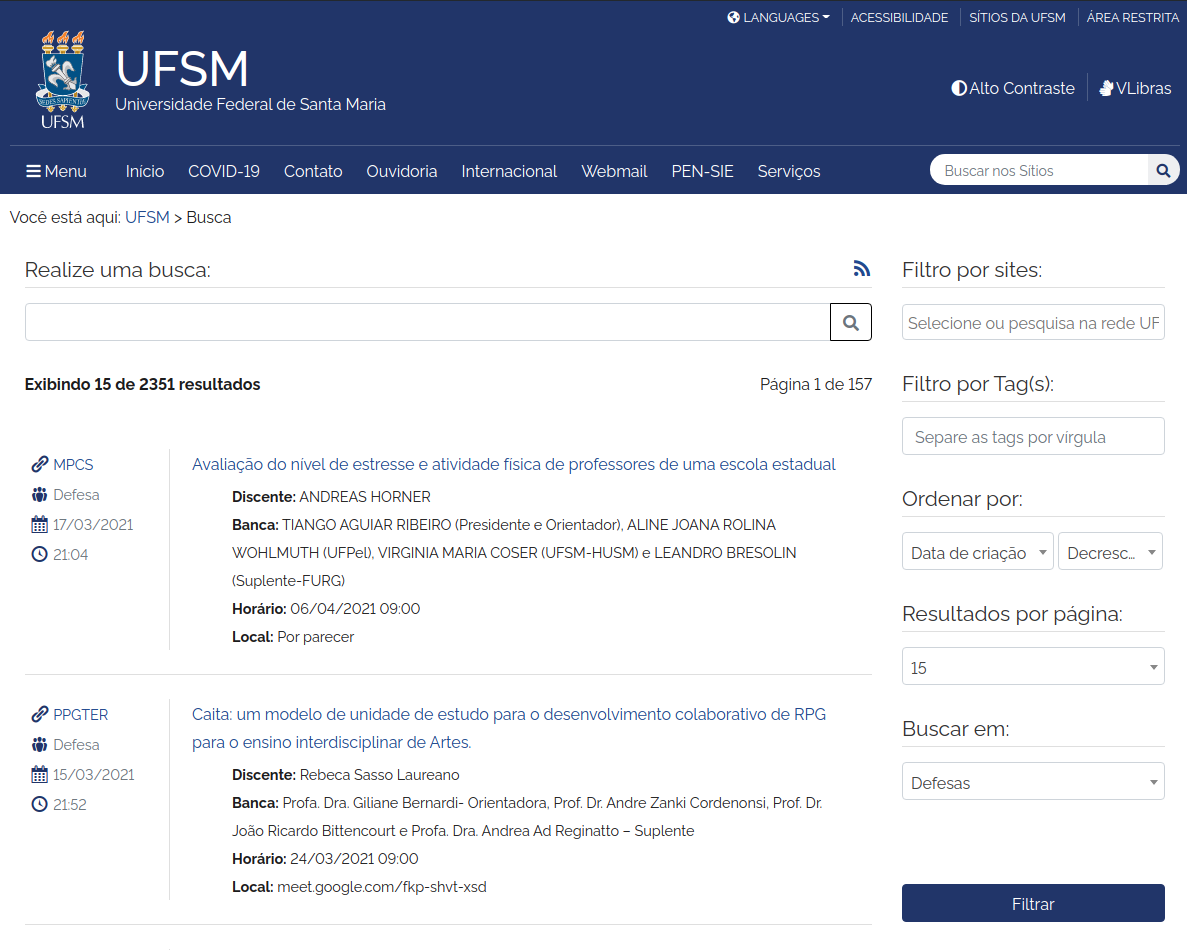Open the 'Buscar em' Defesas dropdown
The height and width of the screenshot is (950, 1187).
tap(1033, 782)
